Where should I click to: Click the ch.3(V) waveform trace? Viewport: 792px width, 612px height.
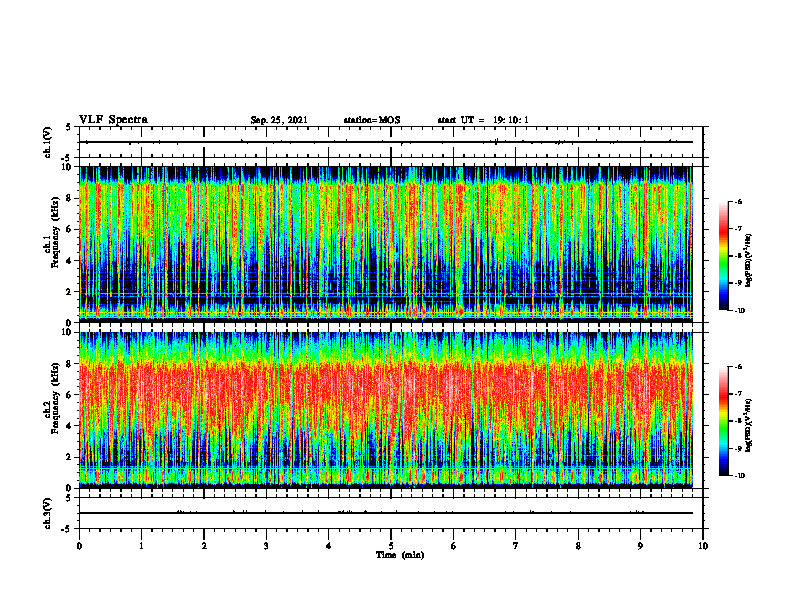click(386, 513)
